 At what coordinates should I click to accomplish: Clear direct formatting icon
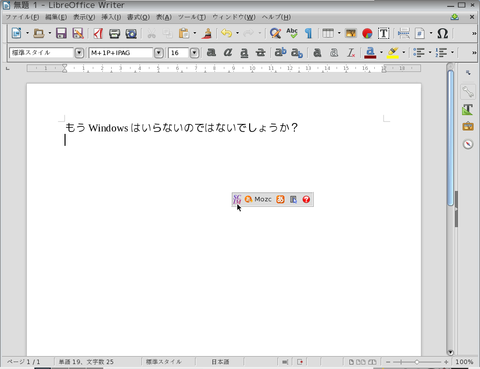click(x=351, y=52)
